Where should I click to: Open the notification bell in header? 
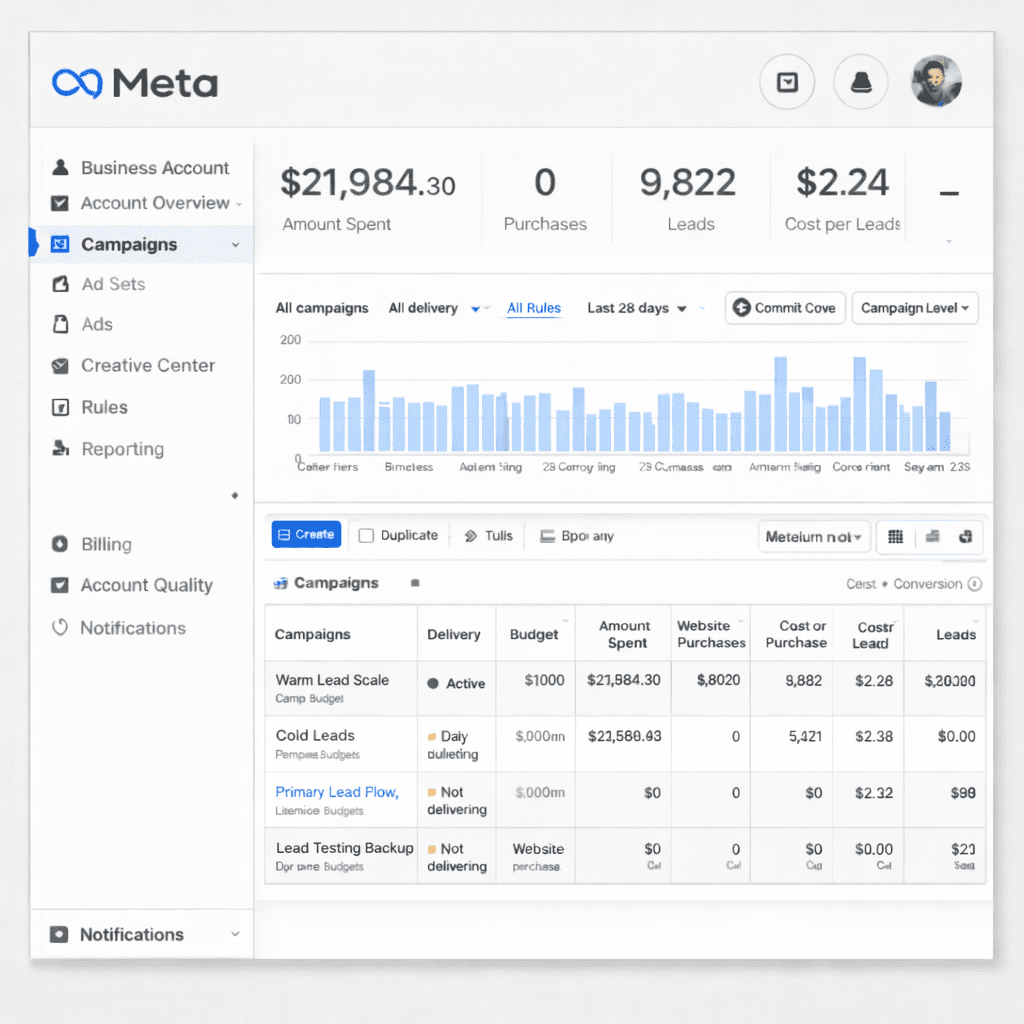pyautogui.click(x=861, y=82)
